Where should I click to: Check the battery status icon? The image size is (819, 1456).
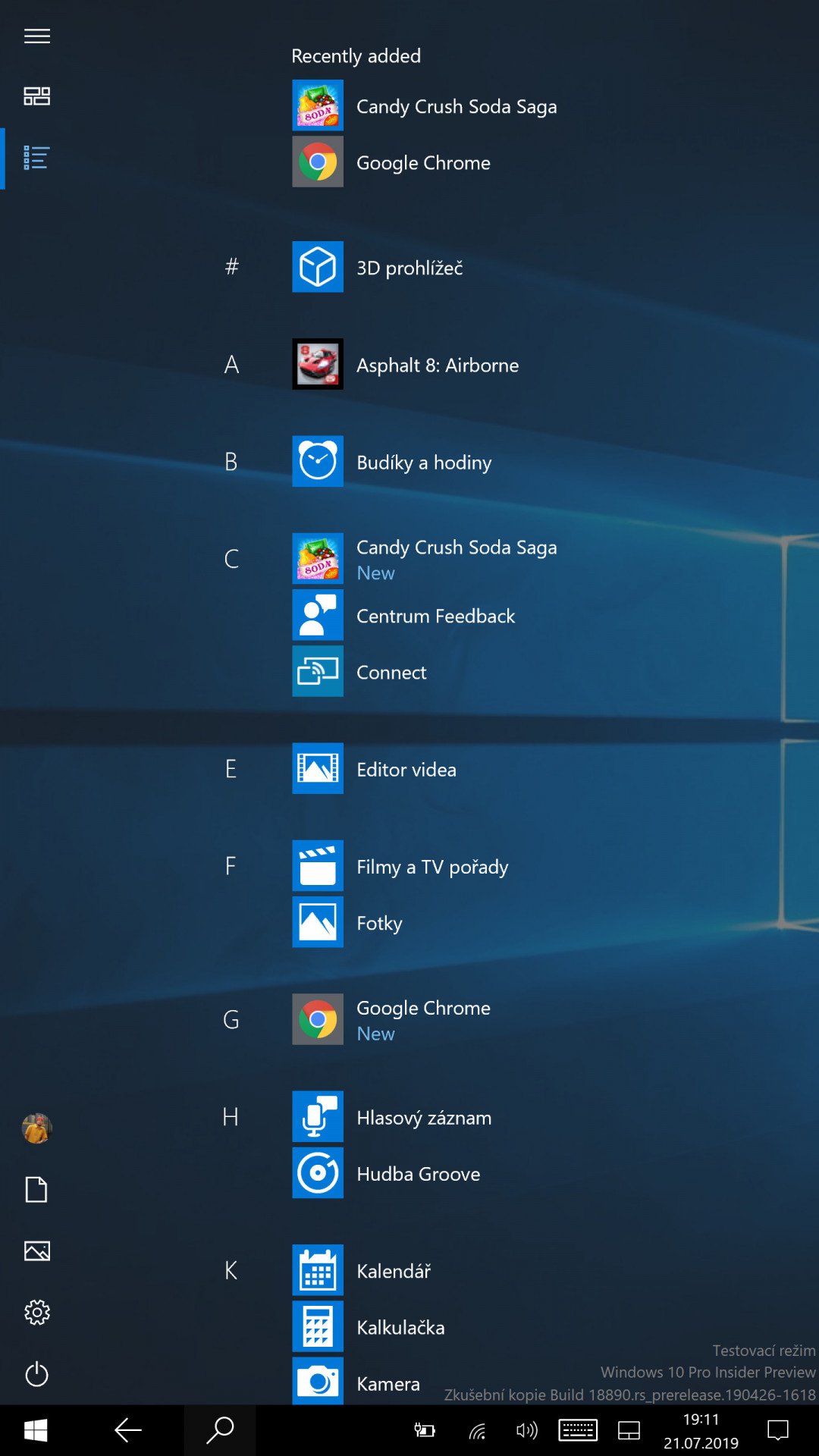(425, 1430)
